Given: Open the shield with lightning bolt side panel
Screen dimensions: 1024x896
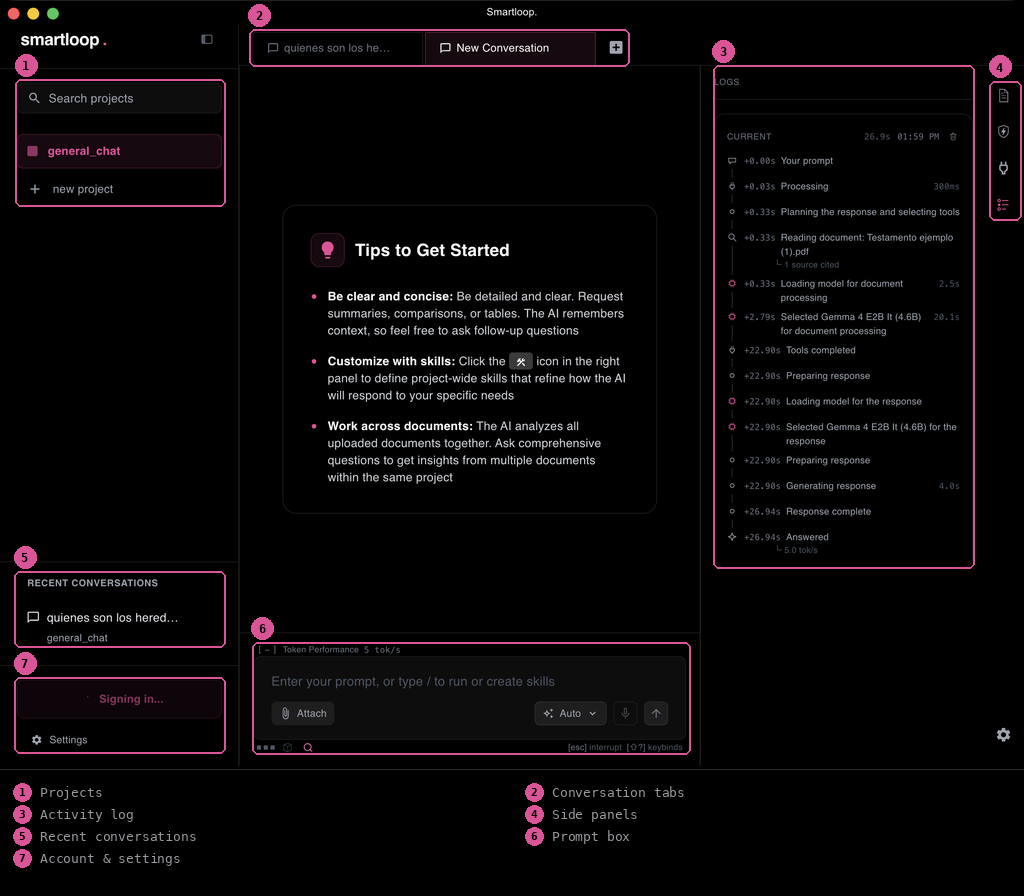Looking at the screenshot, I should click(x=1004, y=131).
